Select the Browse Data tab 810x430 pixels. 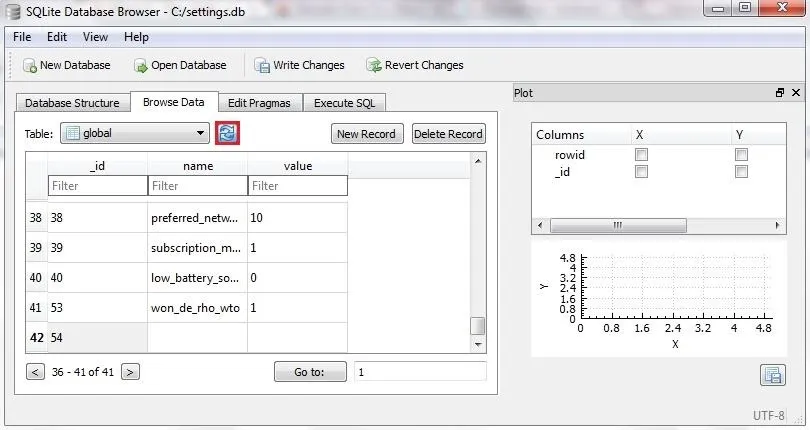[174, 102]
